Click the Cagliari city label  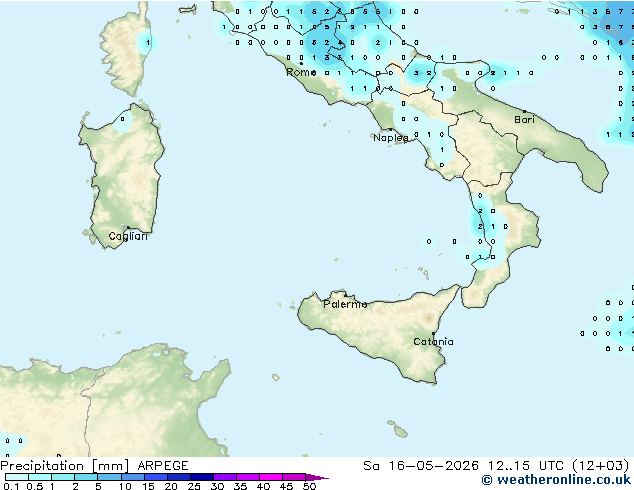click(x=128, y=236)
